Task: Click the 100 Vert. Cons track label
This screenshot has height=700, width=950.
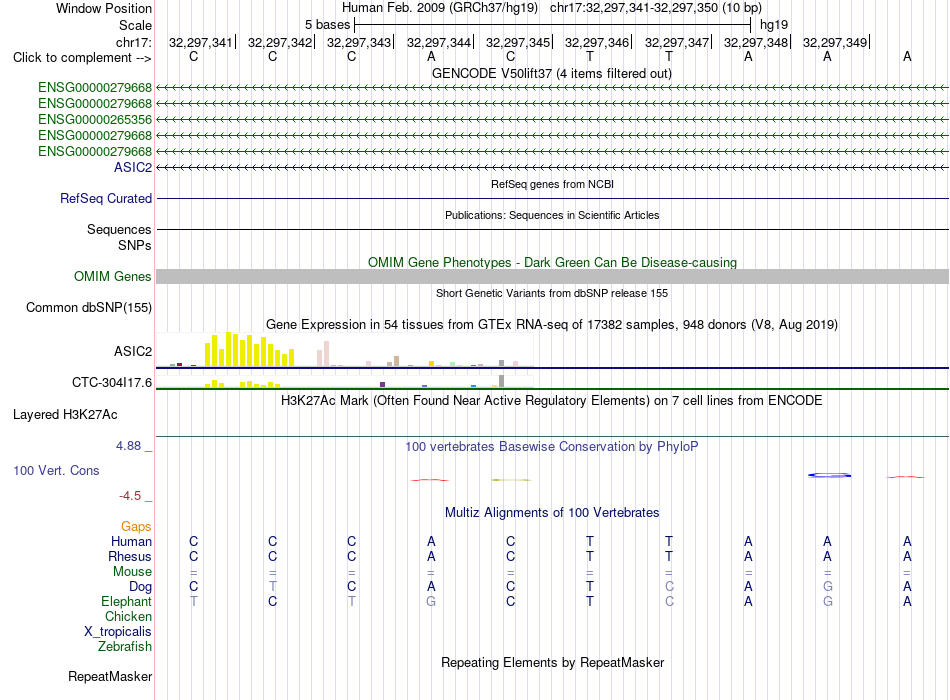Action: (x=56, y=470)
